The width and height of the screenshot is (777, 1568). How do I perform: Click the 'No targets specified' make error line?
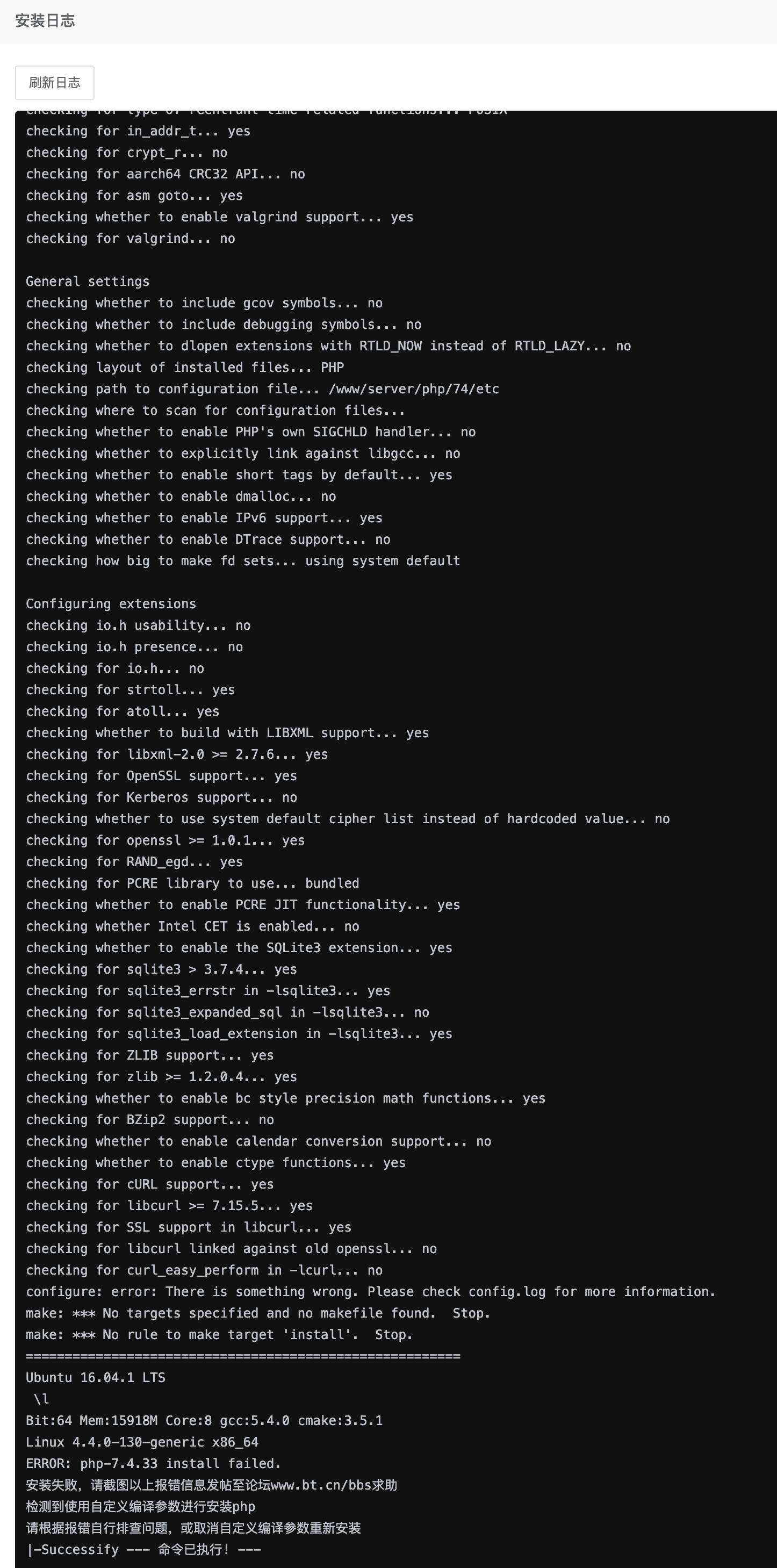[257, 1313]
